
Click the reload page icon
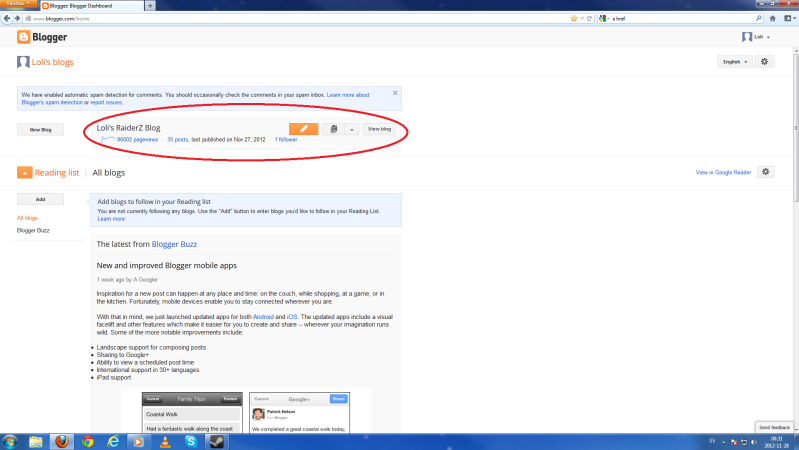[x=590, y=18]
